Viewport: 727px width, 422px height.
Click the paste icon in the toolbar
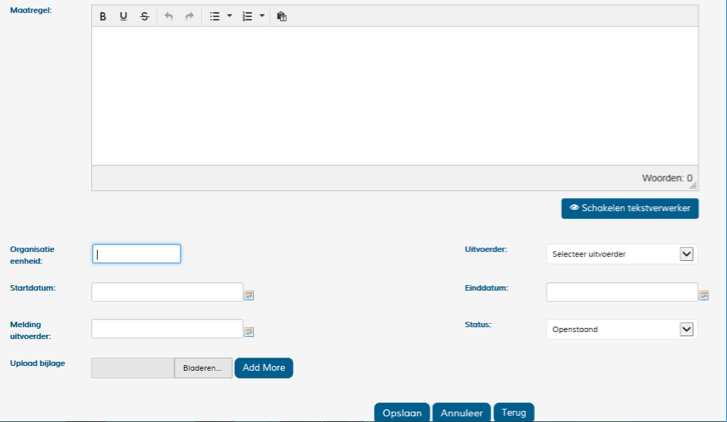click(x=281, y=16)
